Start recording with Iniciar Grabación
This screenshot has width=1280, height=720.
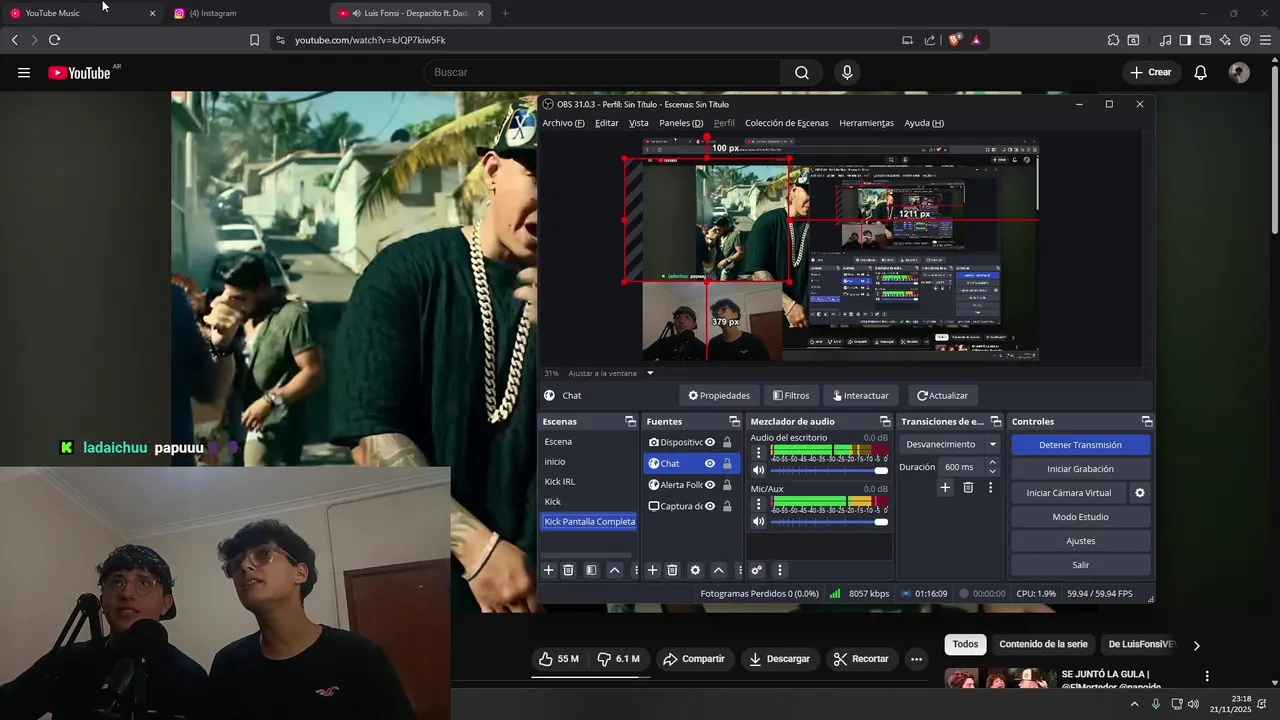1080,469
